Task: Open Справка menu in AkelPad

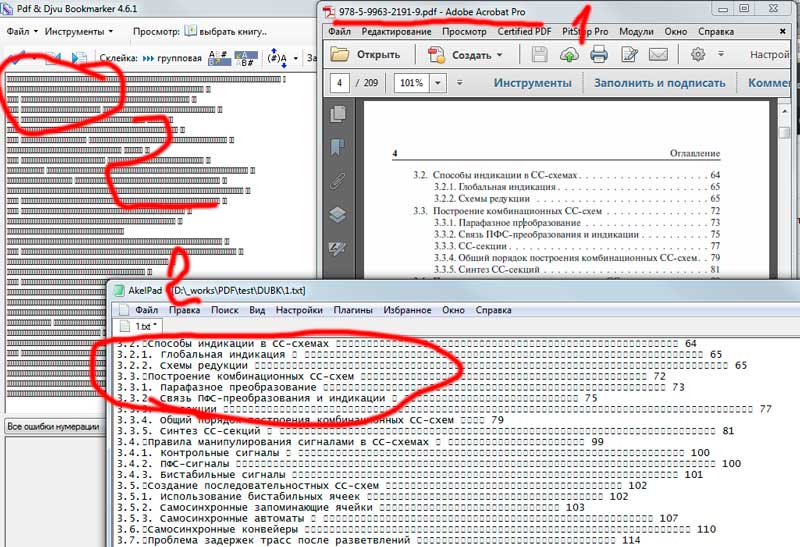Action: [x=493, y=310]
